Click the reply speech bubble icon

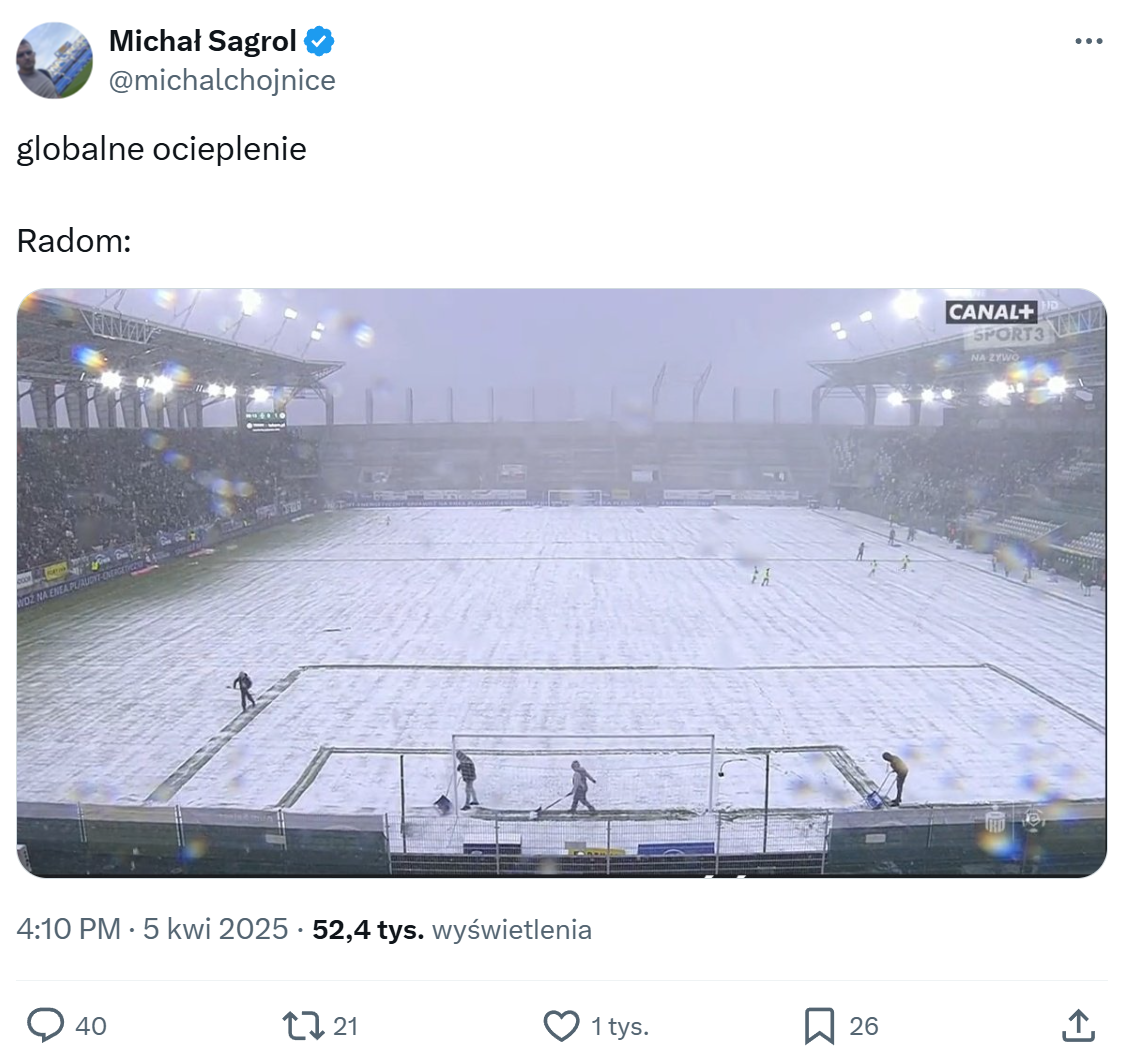click(x=45, y=1025)
